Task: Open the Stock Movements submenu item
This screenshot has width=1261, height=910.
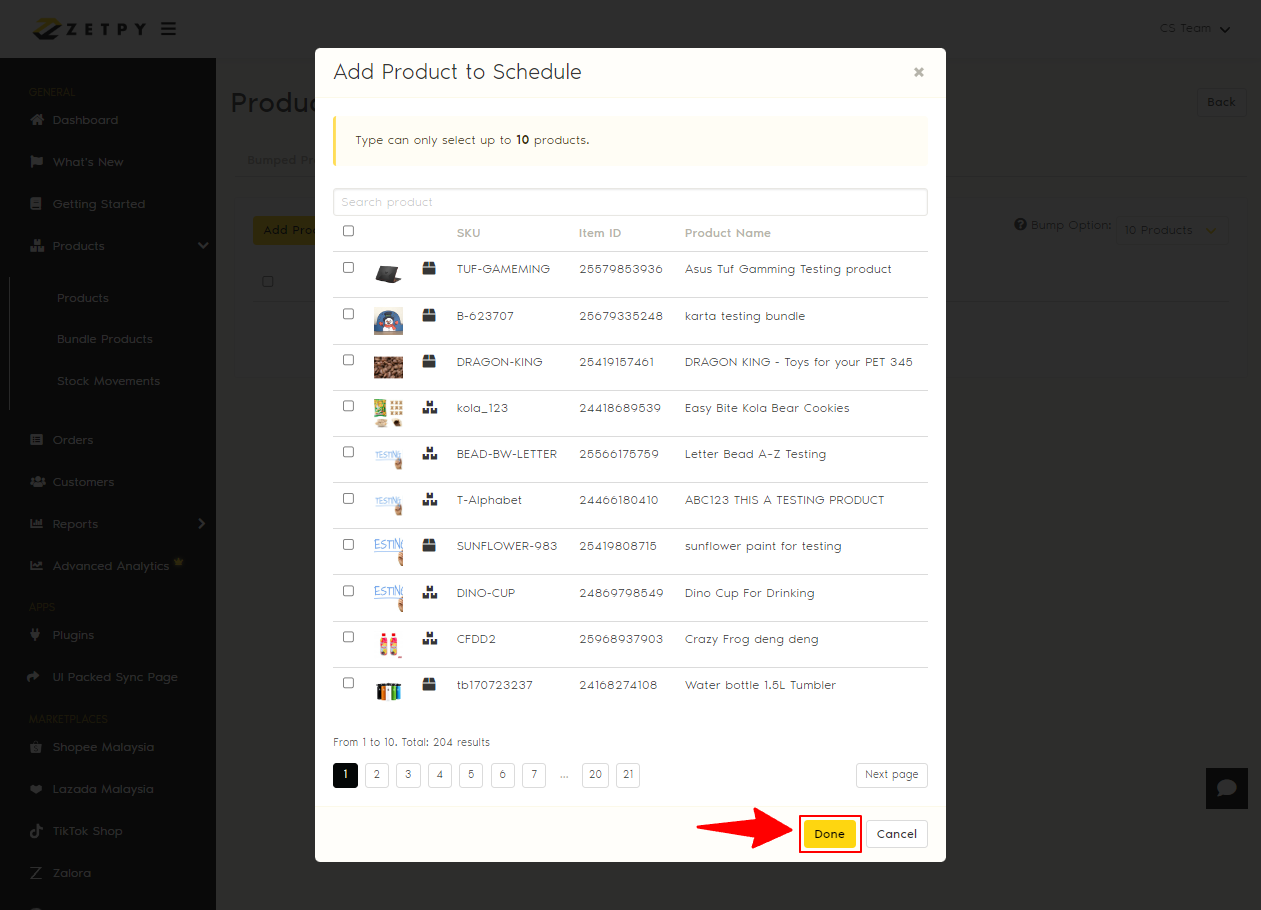Action: coord(108,381)
